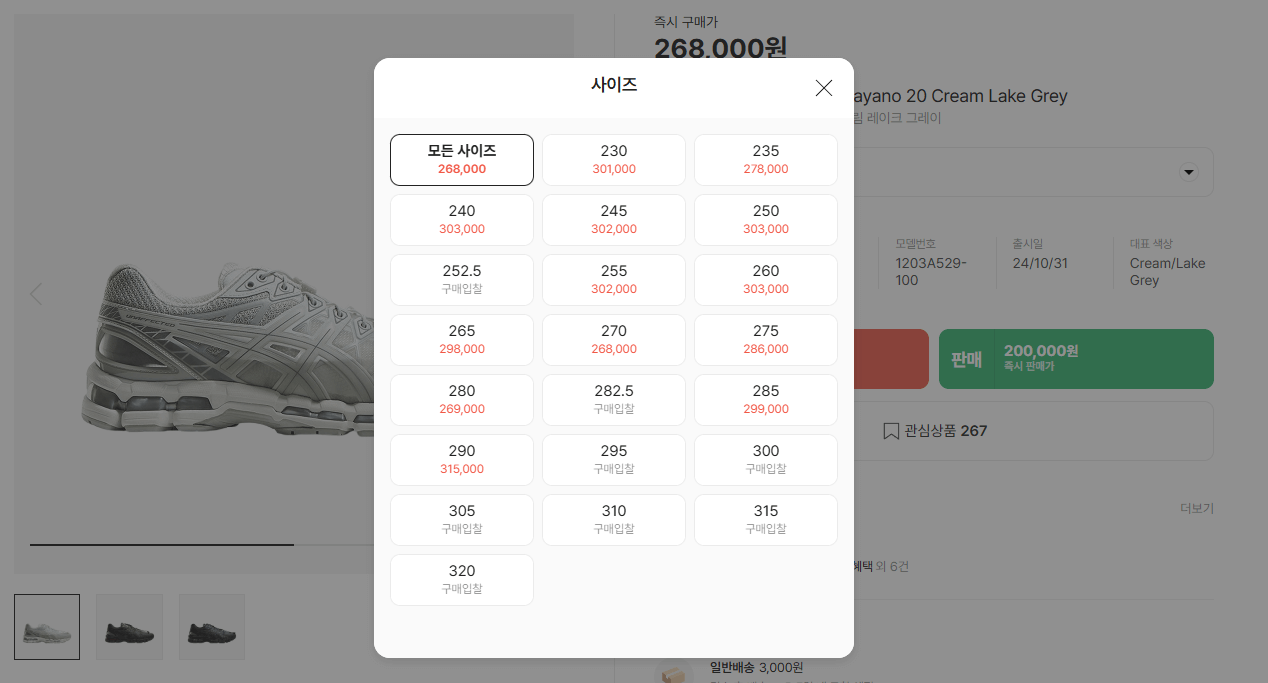Click the delivery box icon near 일반배송
The width and height of the screenshot is (1268, 683).
675,673
